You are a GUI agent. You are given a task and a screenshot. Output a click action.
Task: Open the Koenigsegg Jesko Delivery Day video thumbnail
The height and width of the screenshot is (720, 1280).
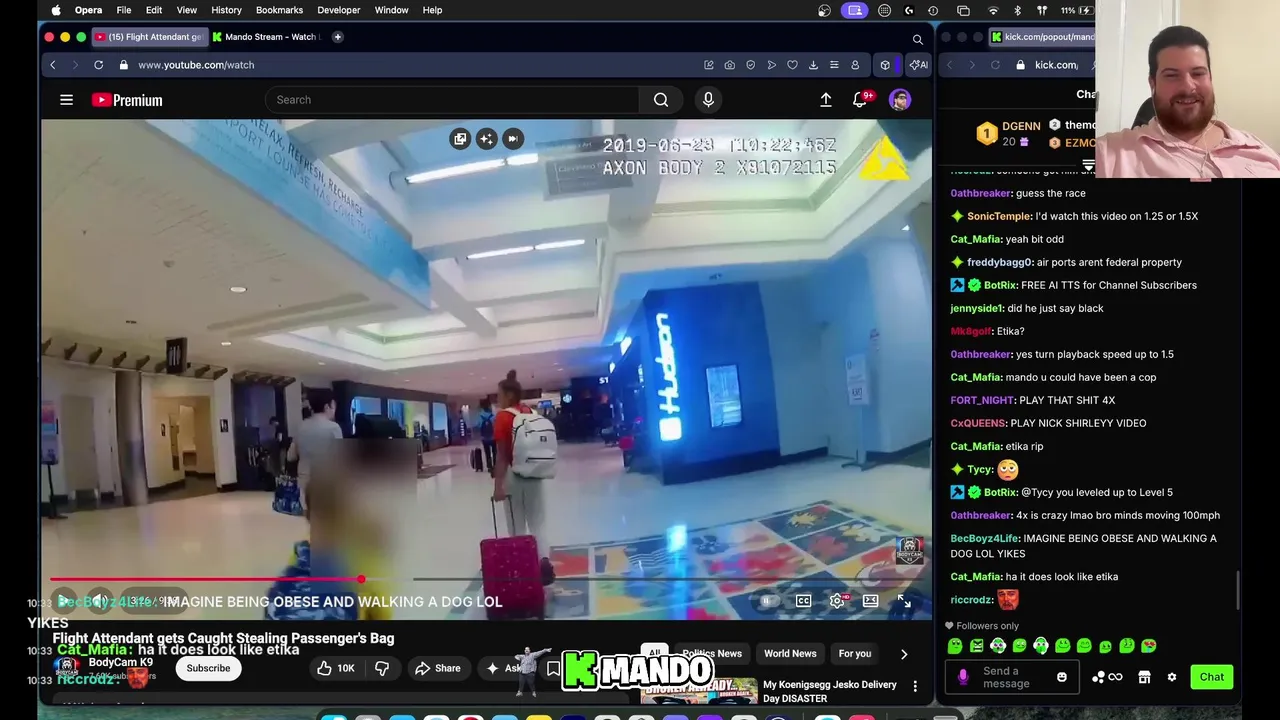point(700,691)
